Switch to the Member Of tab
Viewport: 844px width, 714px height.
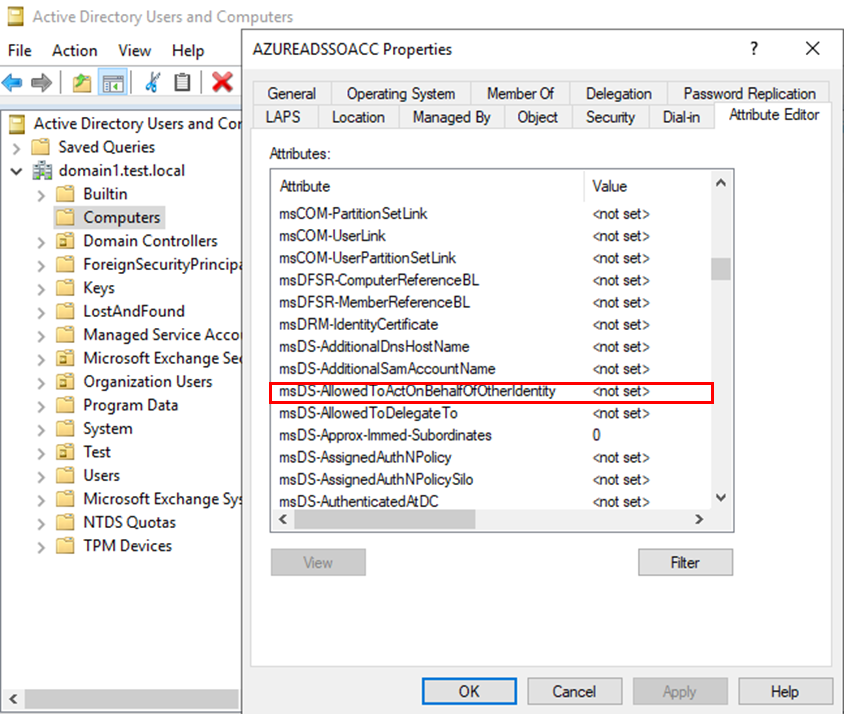point(520,94)
